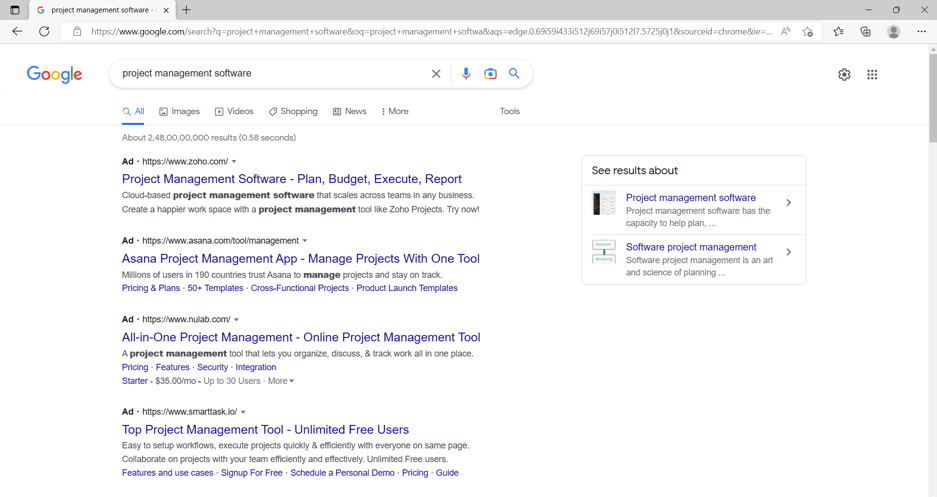Open the tab actions menu icon
Image resolution: width=937 pixels, height=497 pixels.
point(15,10)
